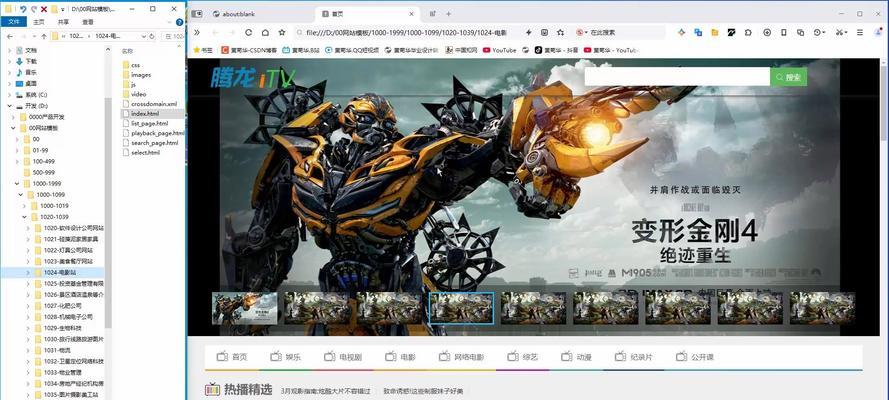Screen dimensions: 889x400
Task: Go back in File Explorer
Action: click(x=9, y=36)
